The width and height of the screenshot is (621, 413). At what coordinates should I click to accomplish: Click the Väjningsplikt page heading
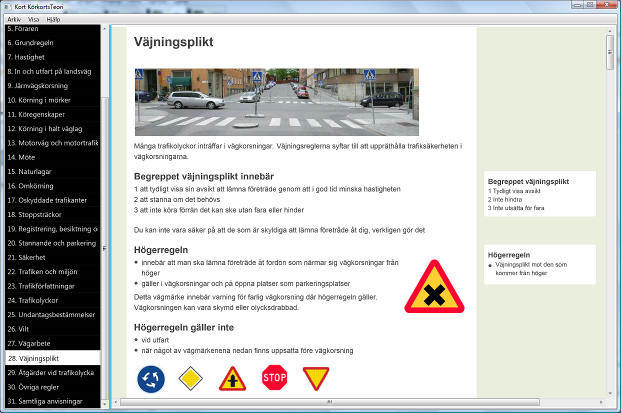[173, 42]
